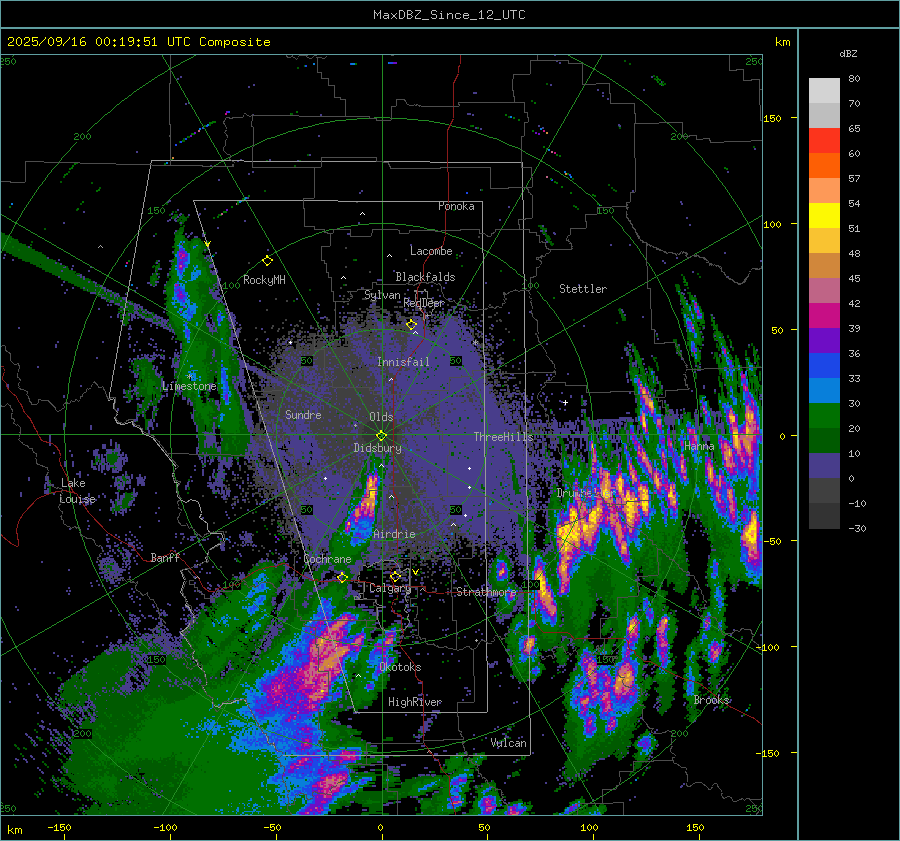900x841 pixels.
Task: Click the Lacombe city label
Action: [x=431, y=251]
